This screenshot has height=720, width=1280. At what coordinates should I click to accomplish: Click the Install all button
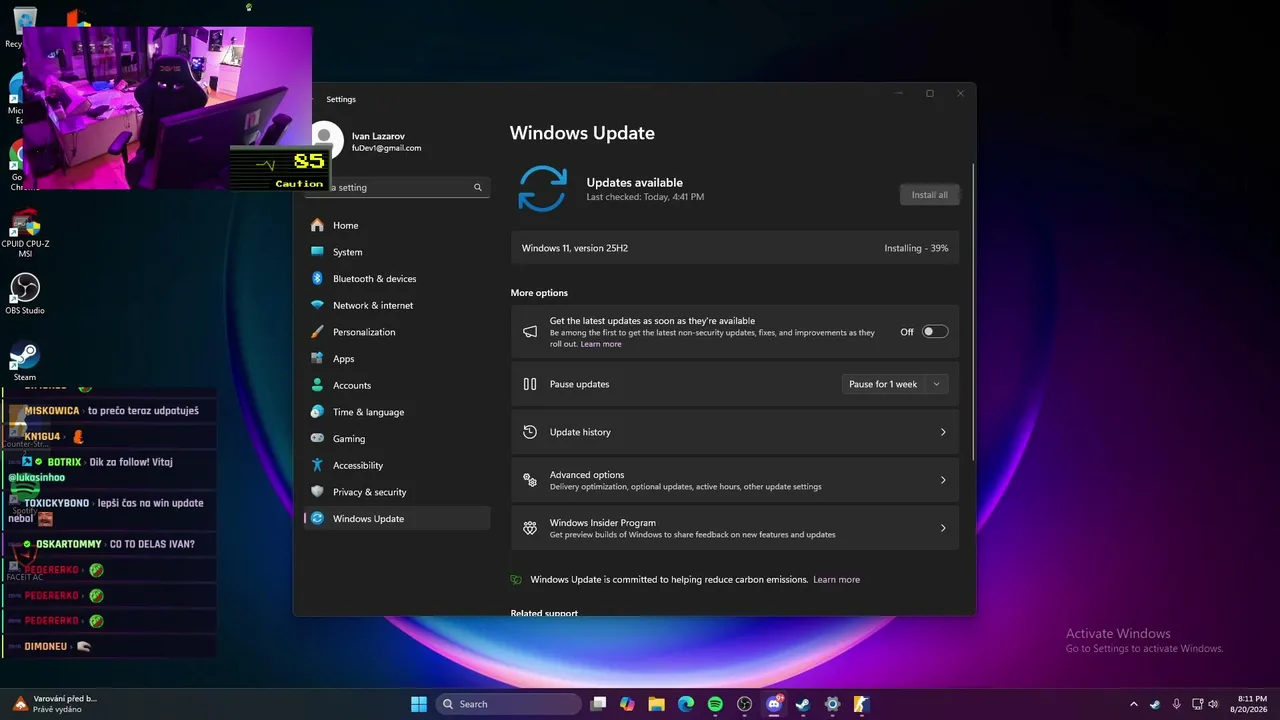pyautogui.click(x=929, y=195)
